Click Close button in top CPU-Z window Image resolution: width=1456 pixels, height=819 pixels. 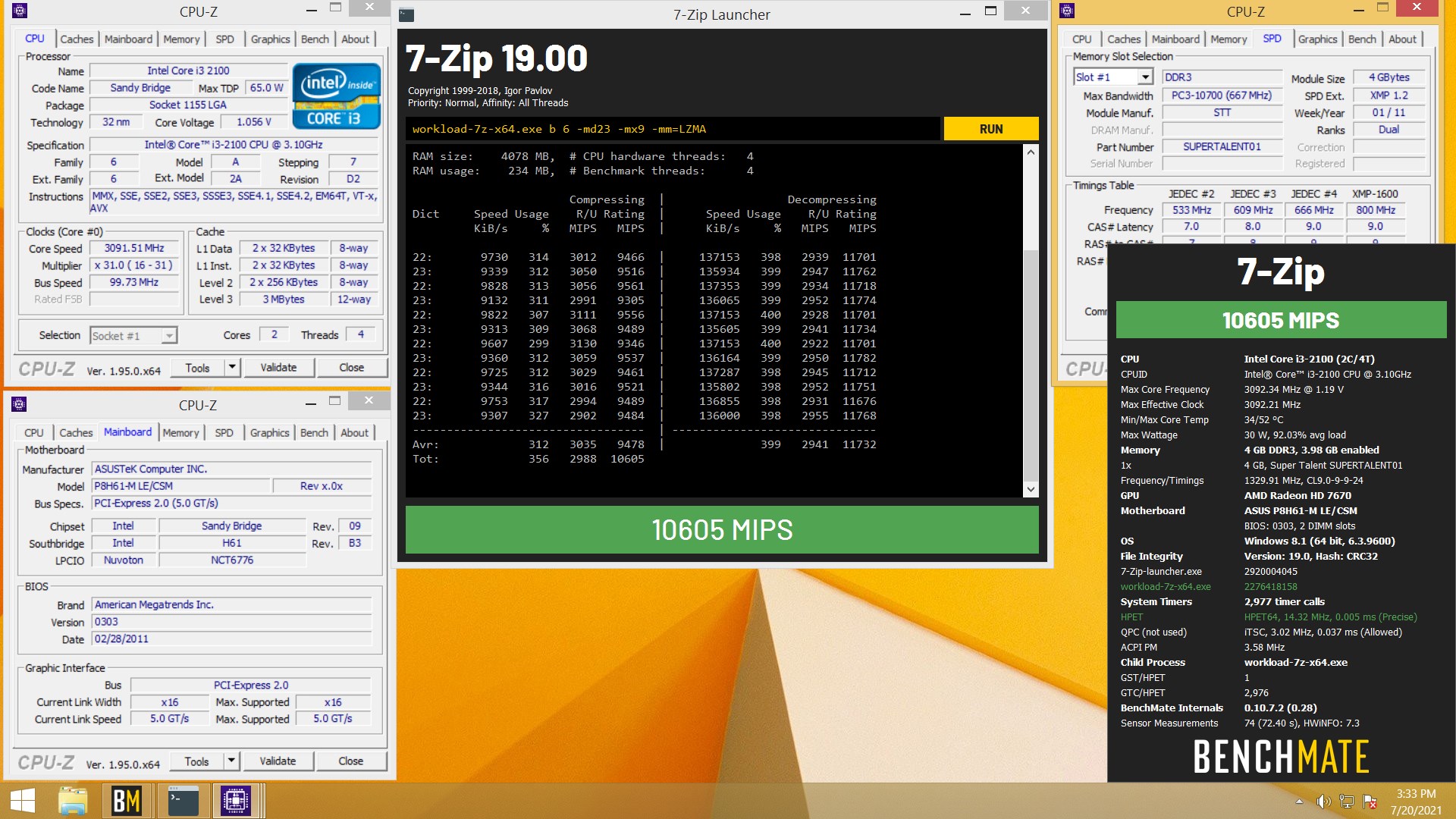click(x=351, y=367)
